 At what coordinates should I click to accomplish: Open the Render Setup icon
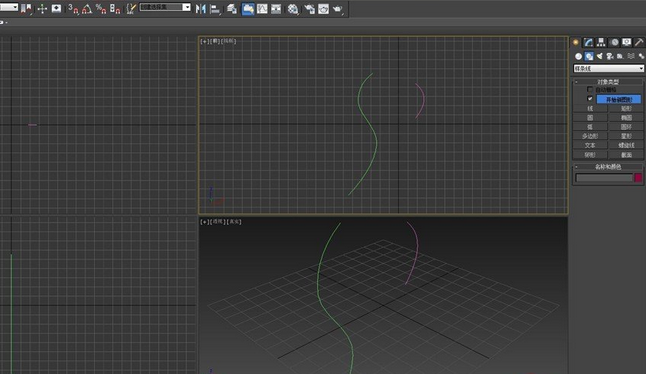click(309, 9)
